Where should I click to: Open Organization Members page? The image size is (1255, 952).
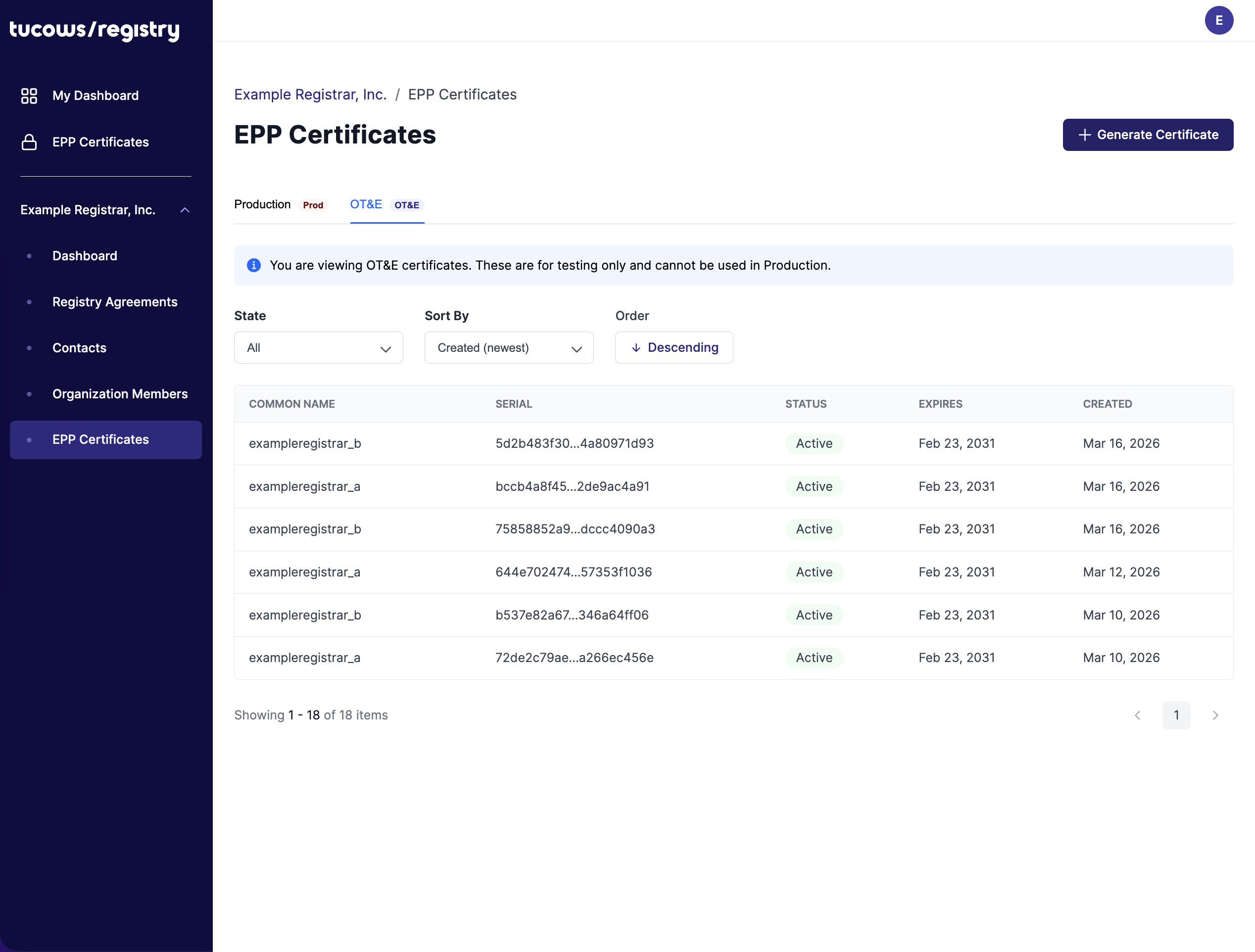coord(120,394)
